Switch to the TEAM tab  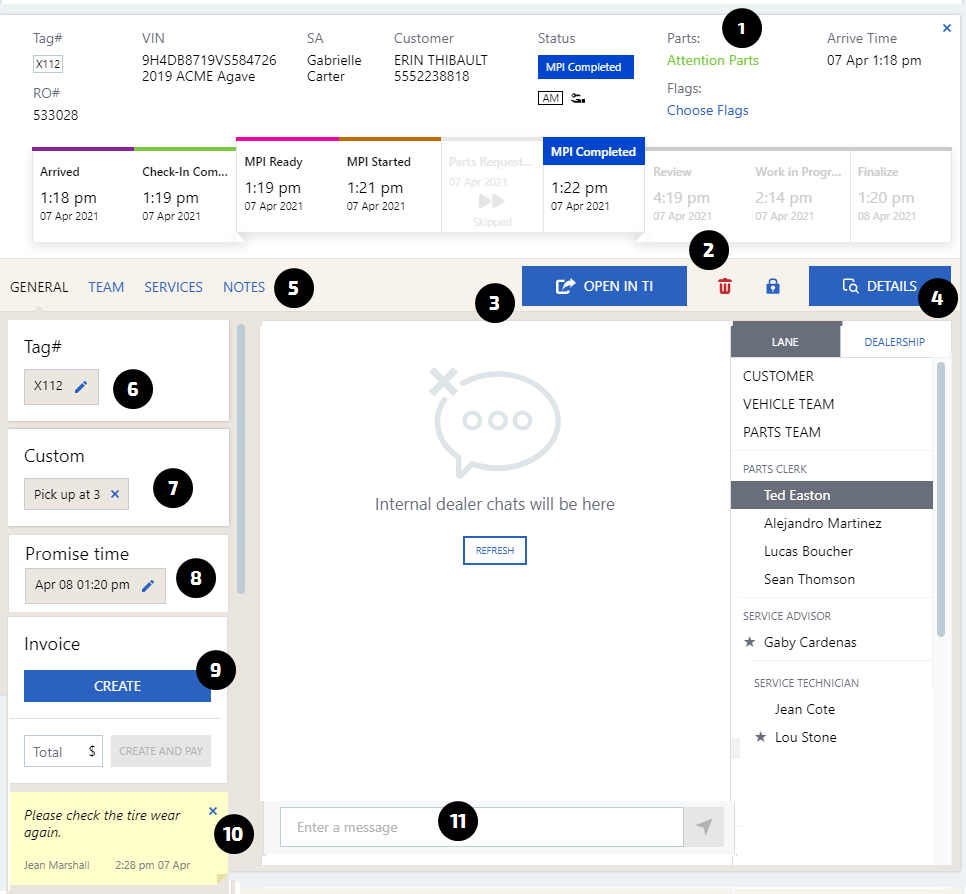[106, 287]
